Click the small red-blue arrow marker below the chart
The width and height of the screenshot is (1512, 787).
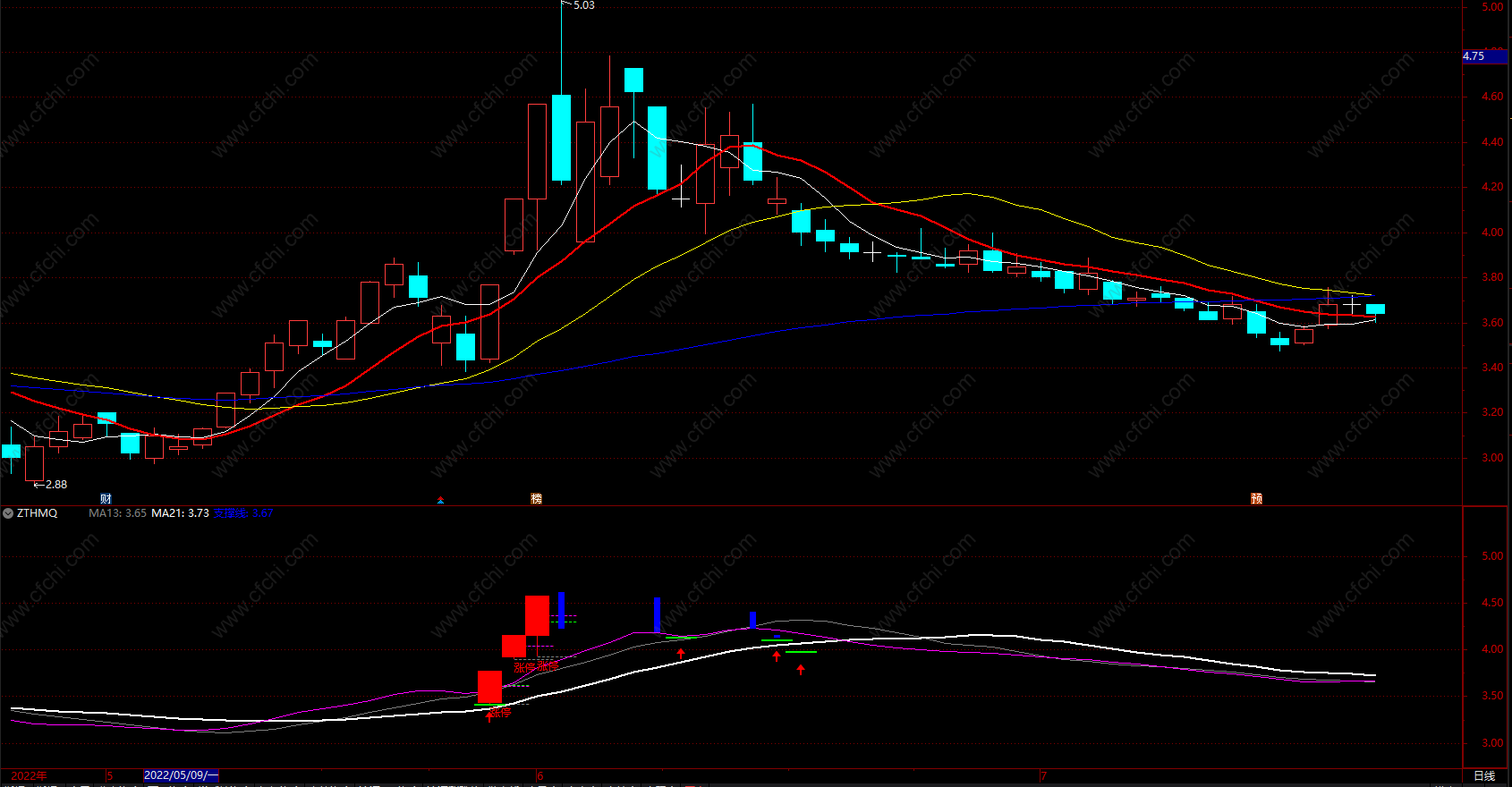pos(440,501)
